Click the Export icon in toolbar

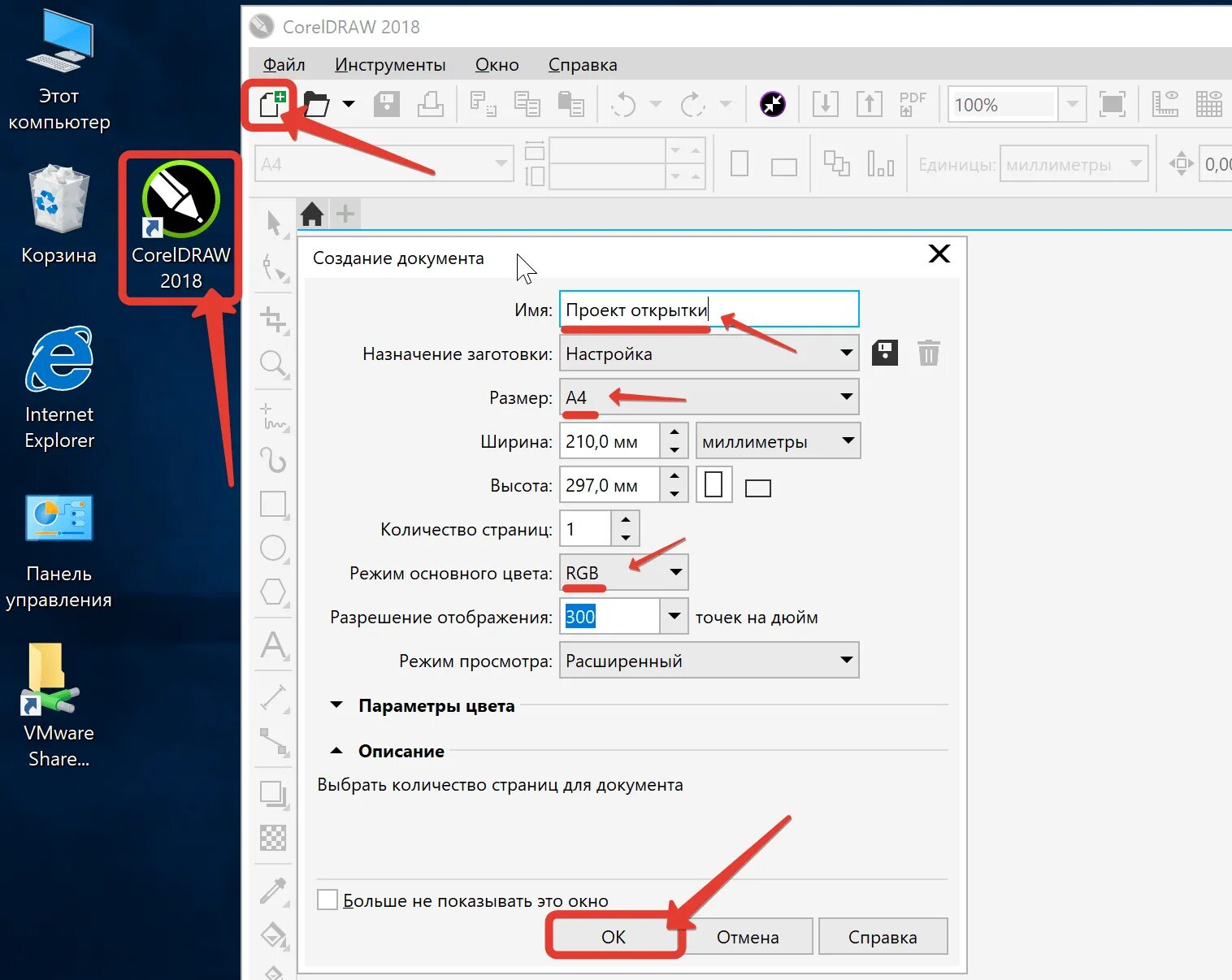tap(870, 104)
